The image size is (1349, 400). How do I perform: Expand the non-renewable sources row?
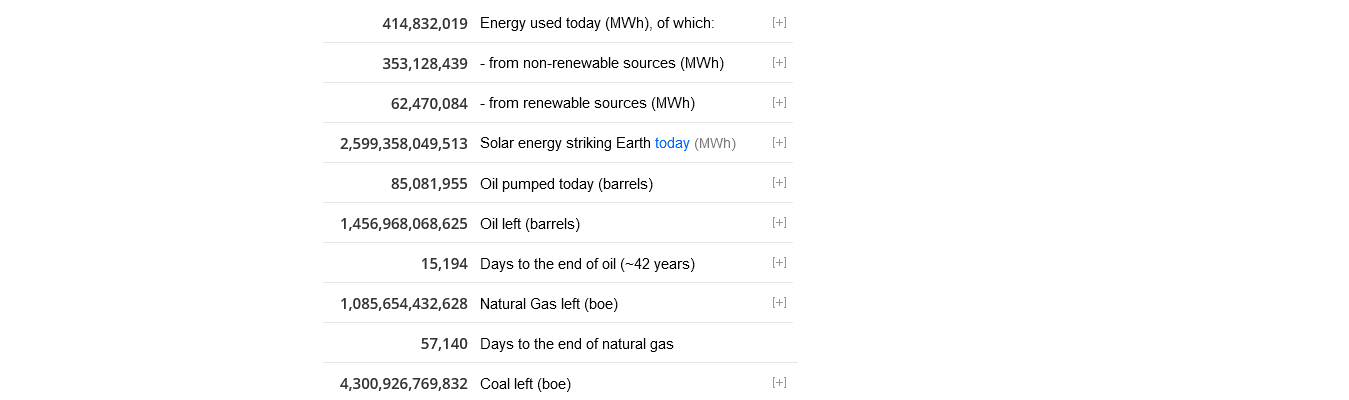779,62
